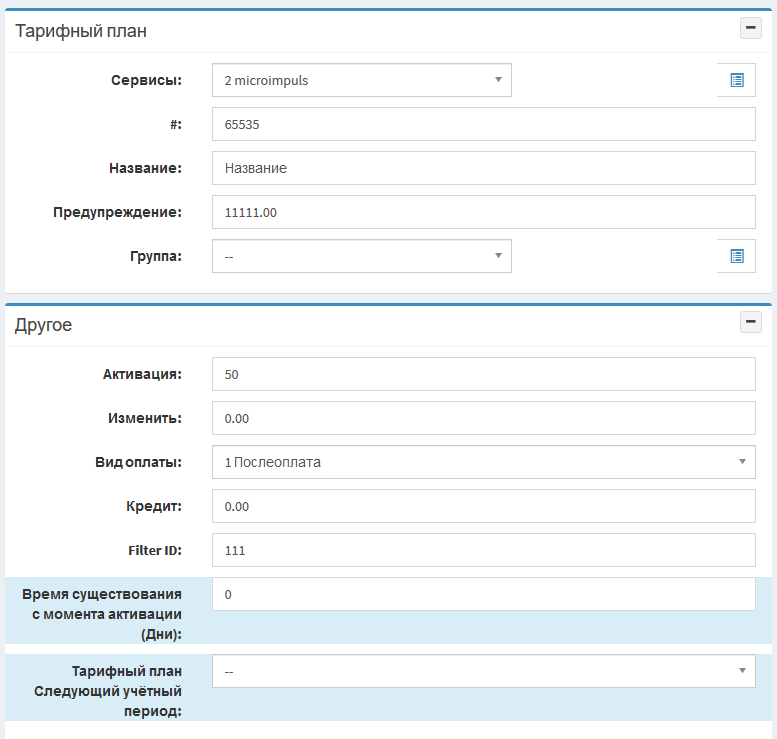Image resolution: width=777 pixels, height=739 pixels.
Task: Focus the Изменить input field
Action: 483,418
